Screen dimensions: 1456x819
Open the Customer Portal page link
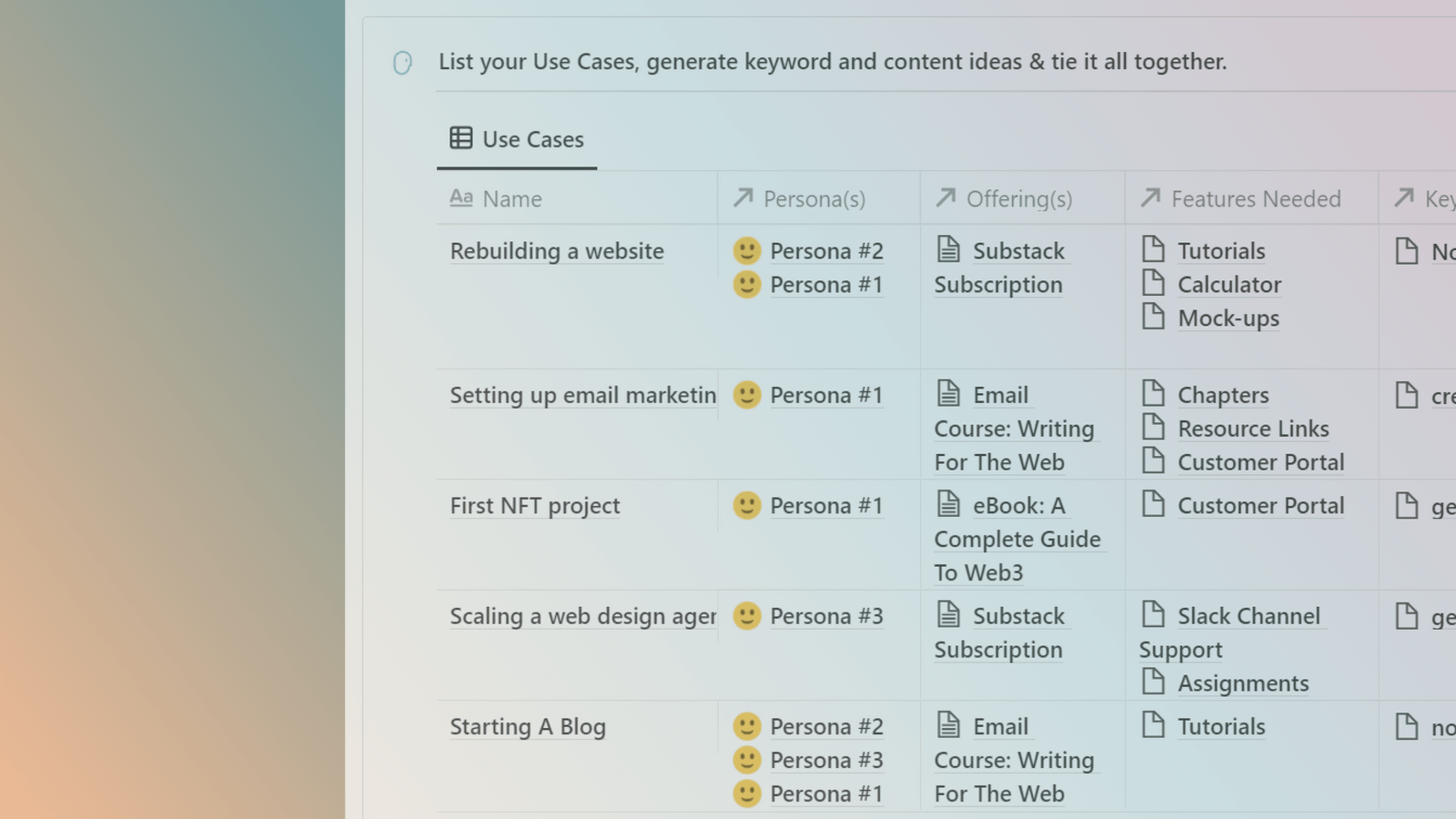(x=1261, y=505)
